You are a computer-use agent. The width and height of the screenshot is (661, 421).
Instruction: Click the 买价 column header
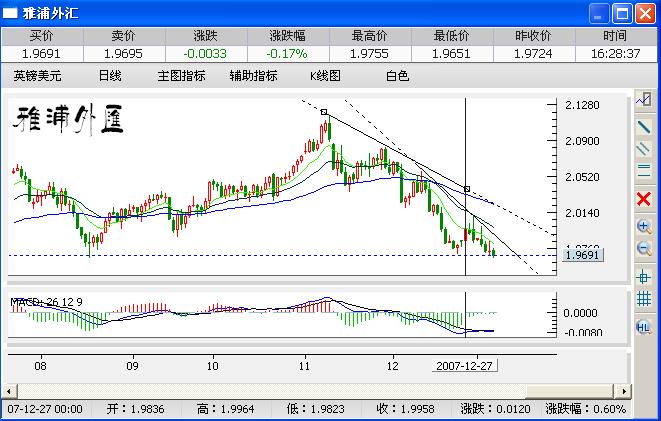click(41, 36)
